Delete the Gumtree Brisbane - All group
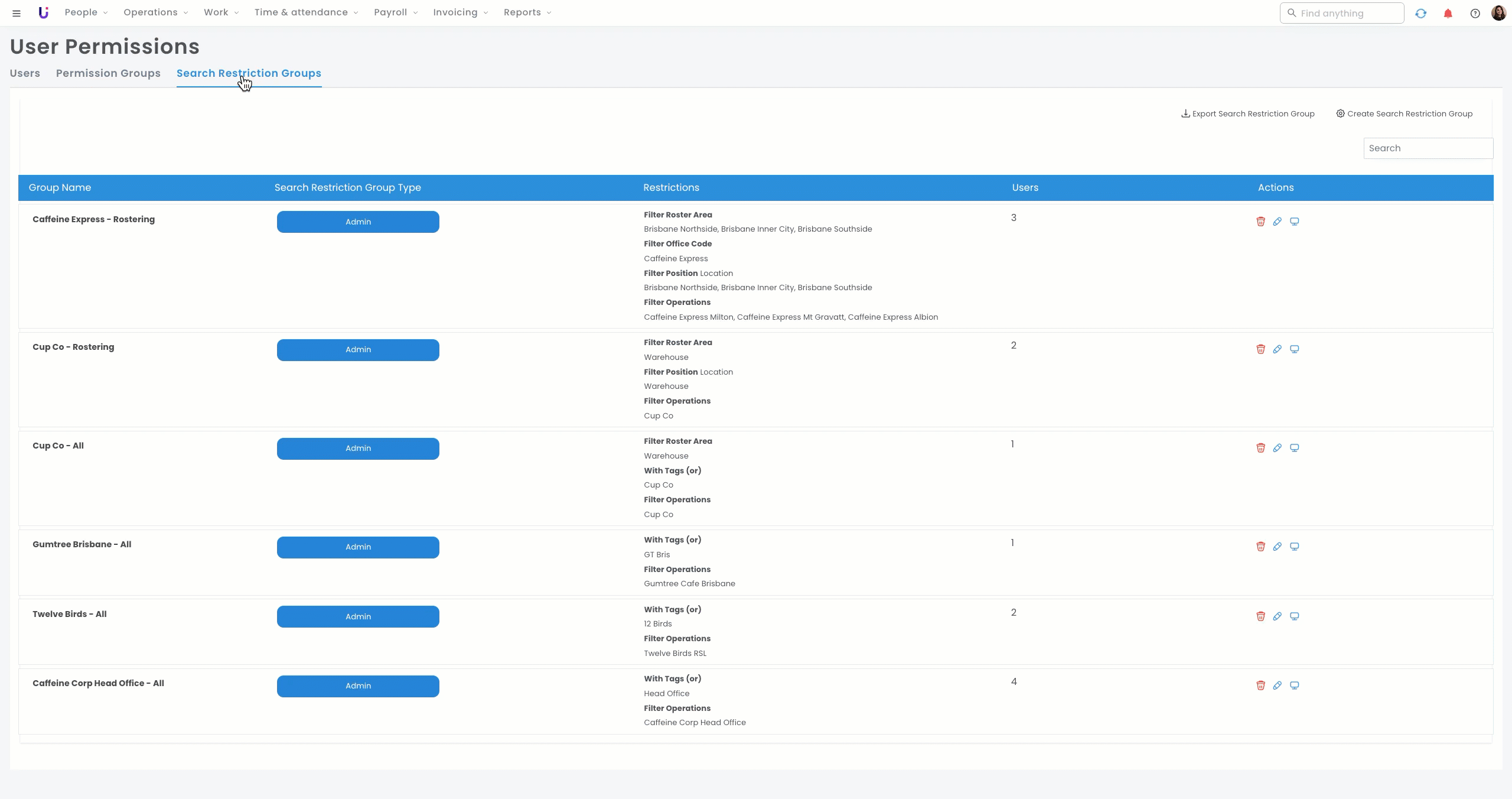 pos(1260,547)
